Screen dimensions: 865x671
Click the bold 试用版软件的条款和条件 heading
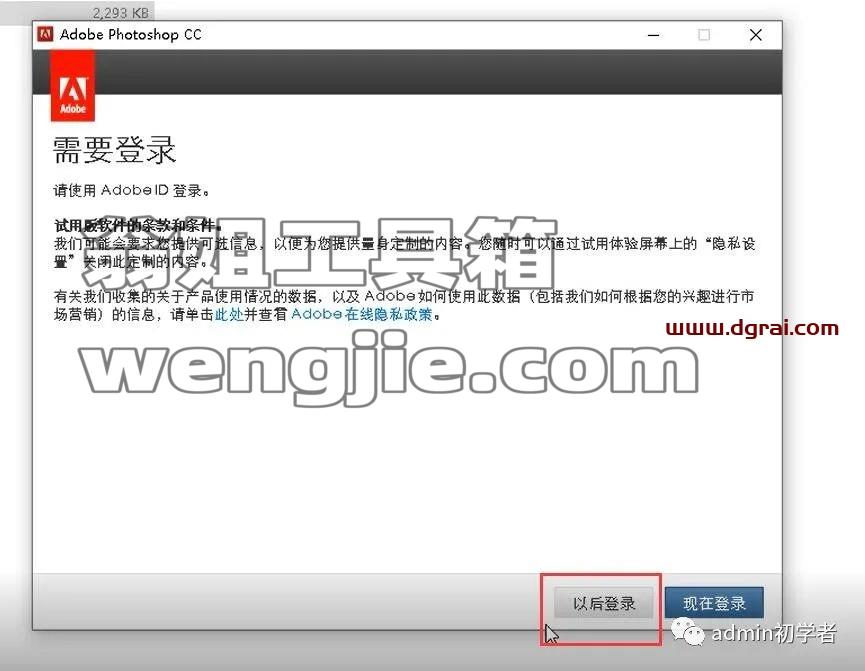point(138,225)
